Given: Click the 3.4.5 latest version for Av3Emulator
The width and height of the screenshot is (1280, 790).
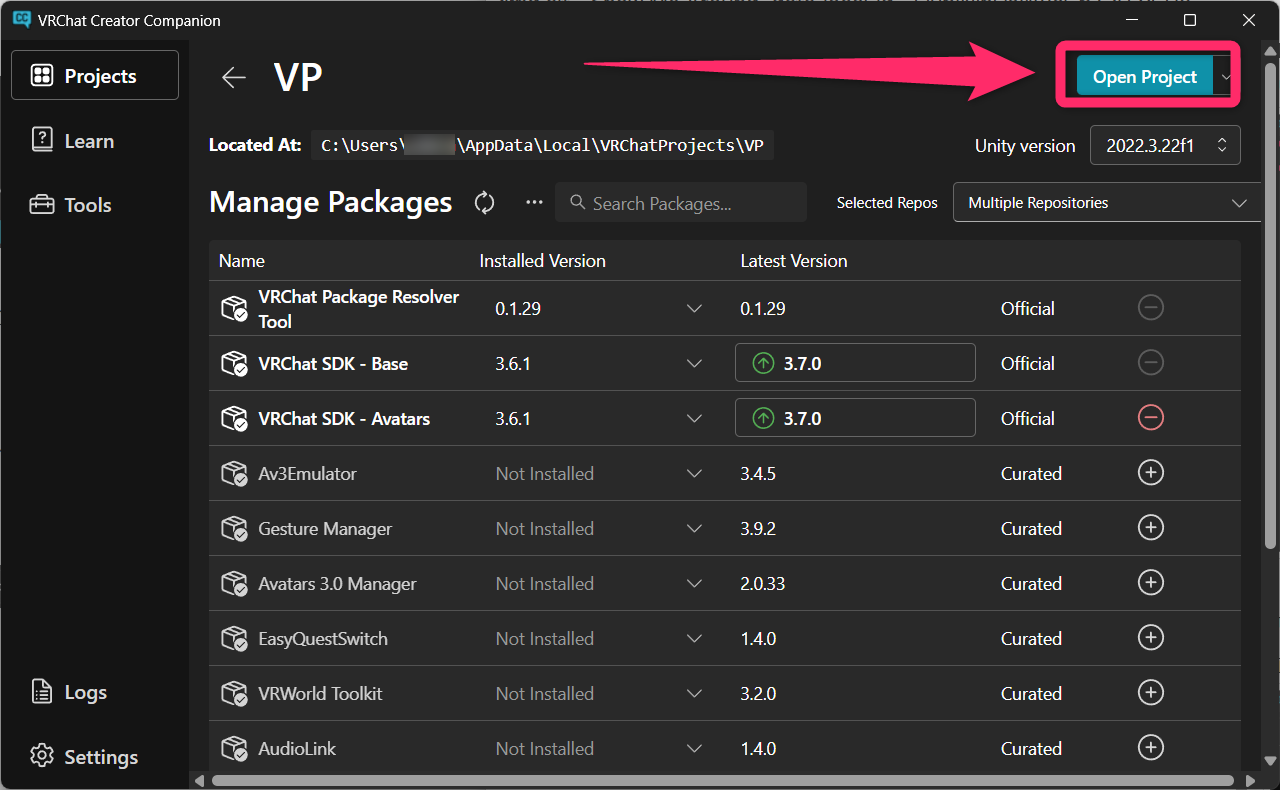Looking at the screenshot, I should (x=758, y=474).
